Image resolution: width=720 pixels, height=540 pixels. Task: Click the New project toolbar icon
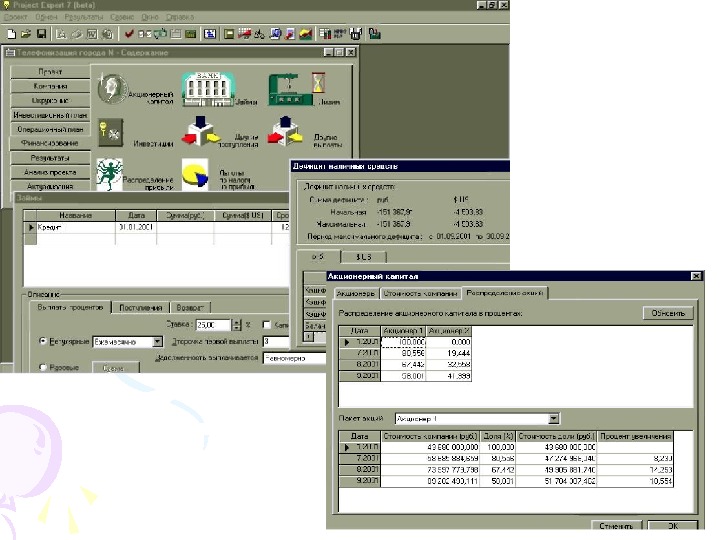pyautogui.click(x=11, y=34)
